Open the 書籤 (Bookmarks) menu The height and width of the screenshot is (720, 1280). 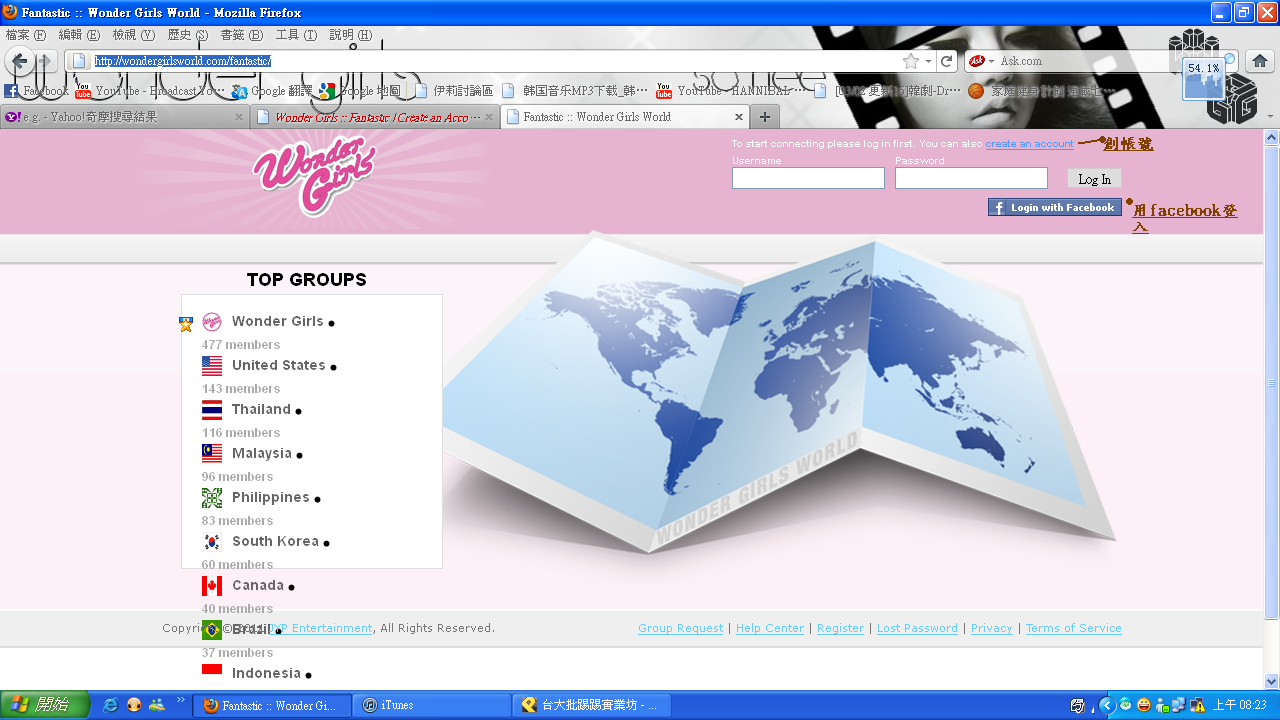click(x=240, y=35)
